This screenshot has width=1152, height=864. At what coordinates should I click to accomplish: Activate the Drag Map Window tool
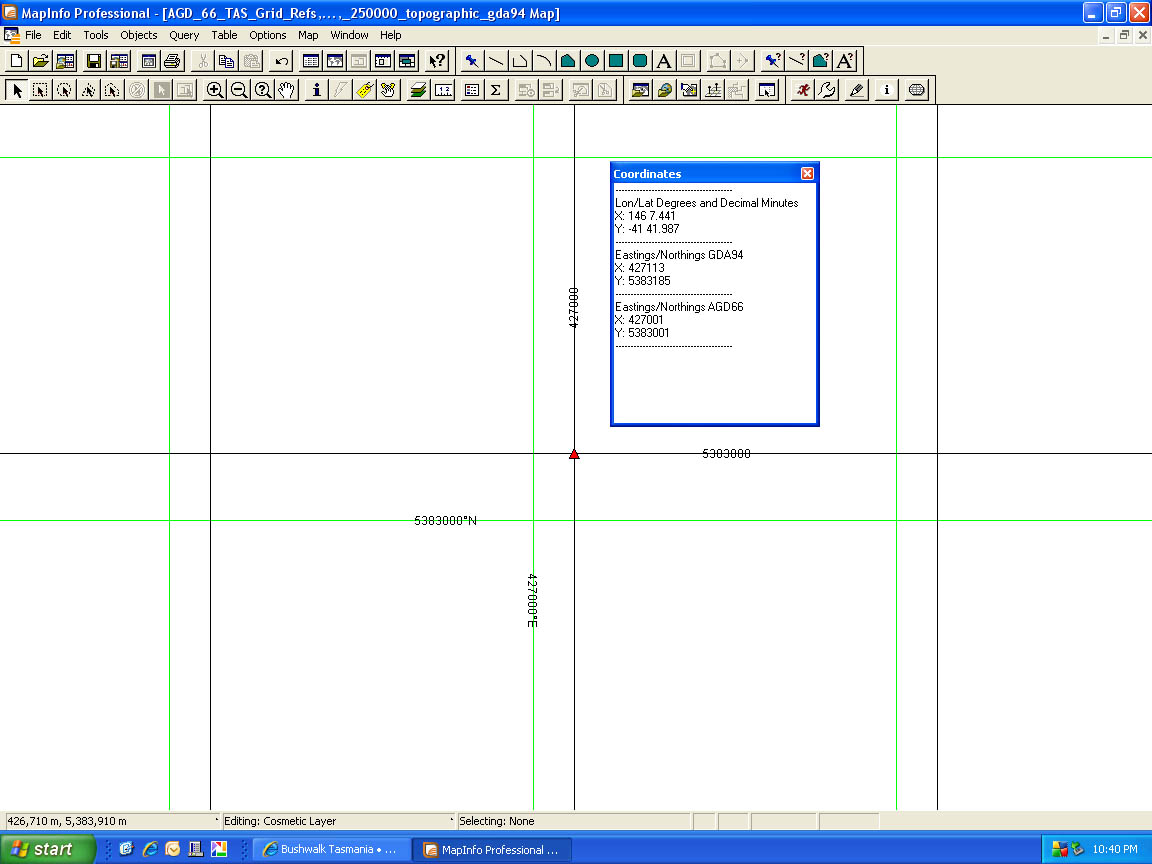(388, 90)
